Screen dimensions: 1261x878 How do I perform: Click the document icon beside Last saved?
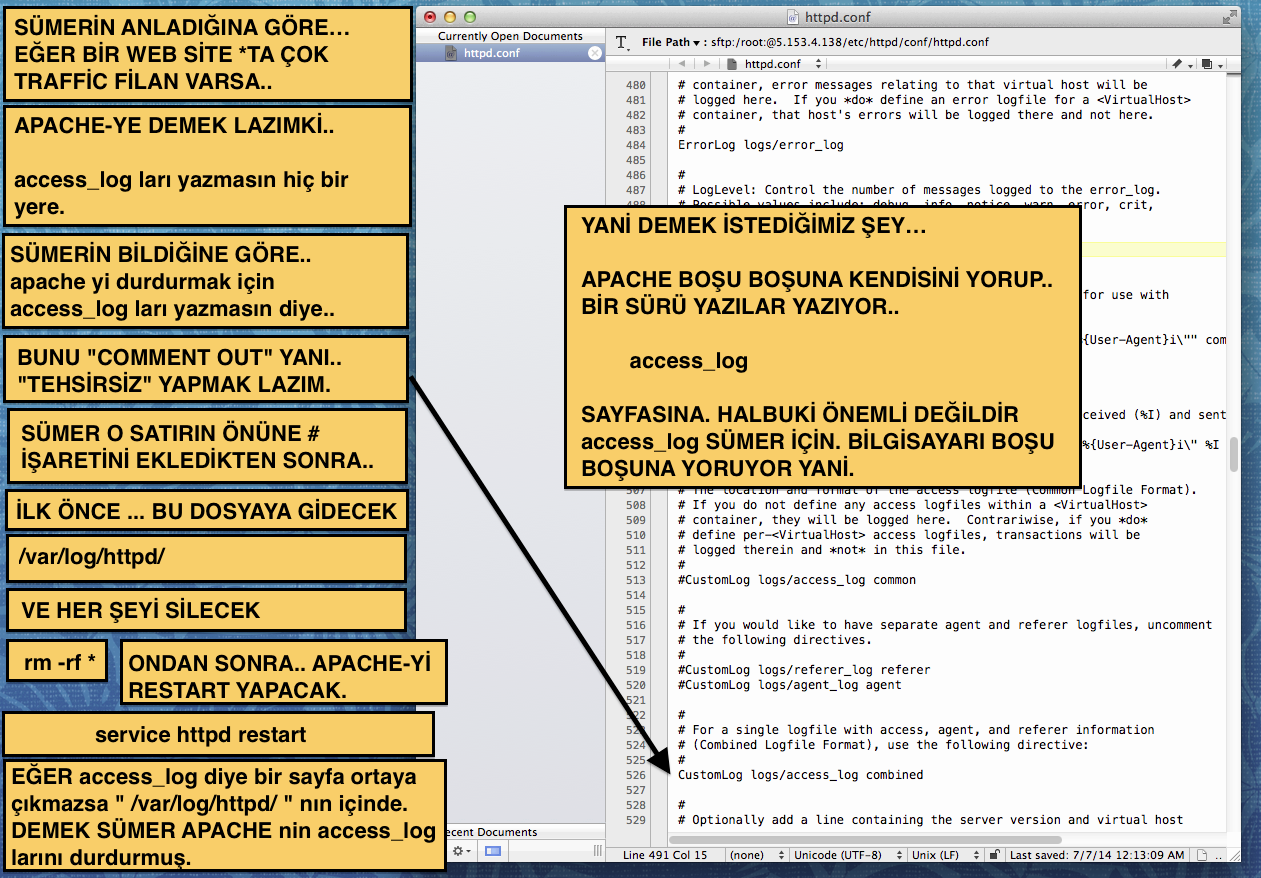1202,855
